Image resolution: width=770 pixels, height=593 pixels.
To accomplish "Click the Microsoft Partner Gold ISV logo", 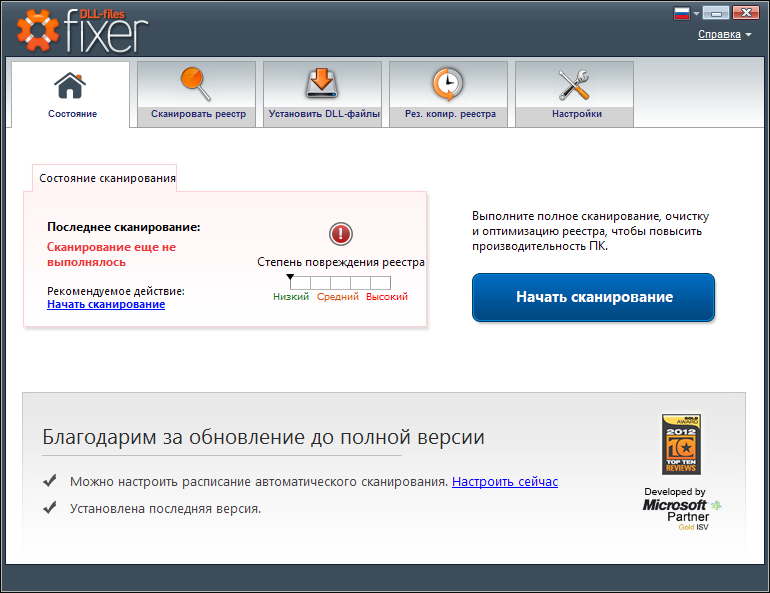I will tap(682, 513).
